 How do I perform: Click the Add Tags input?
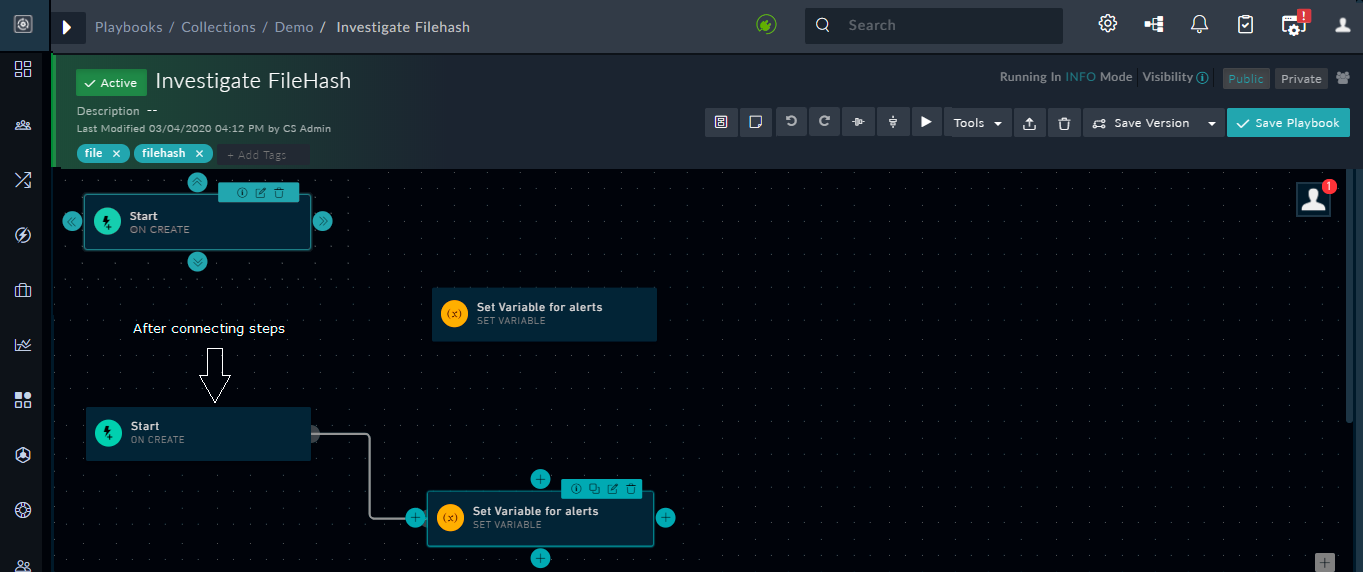tap(263, 155)
